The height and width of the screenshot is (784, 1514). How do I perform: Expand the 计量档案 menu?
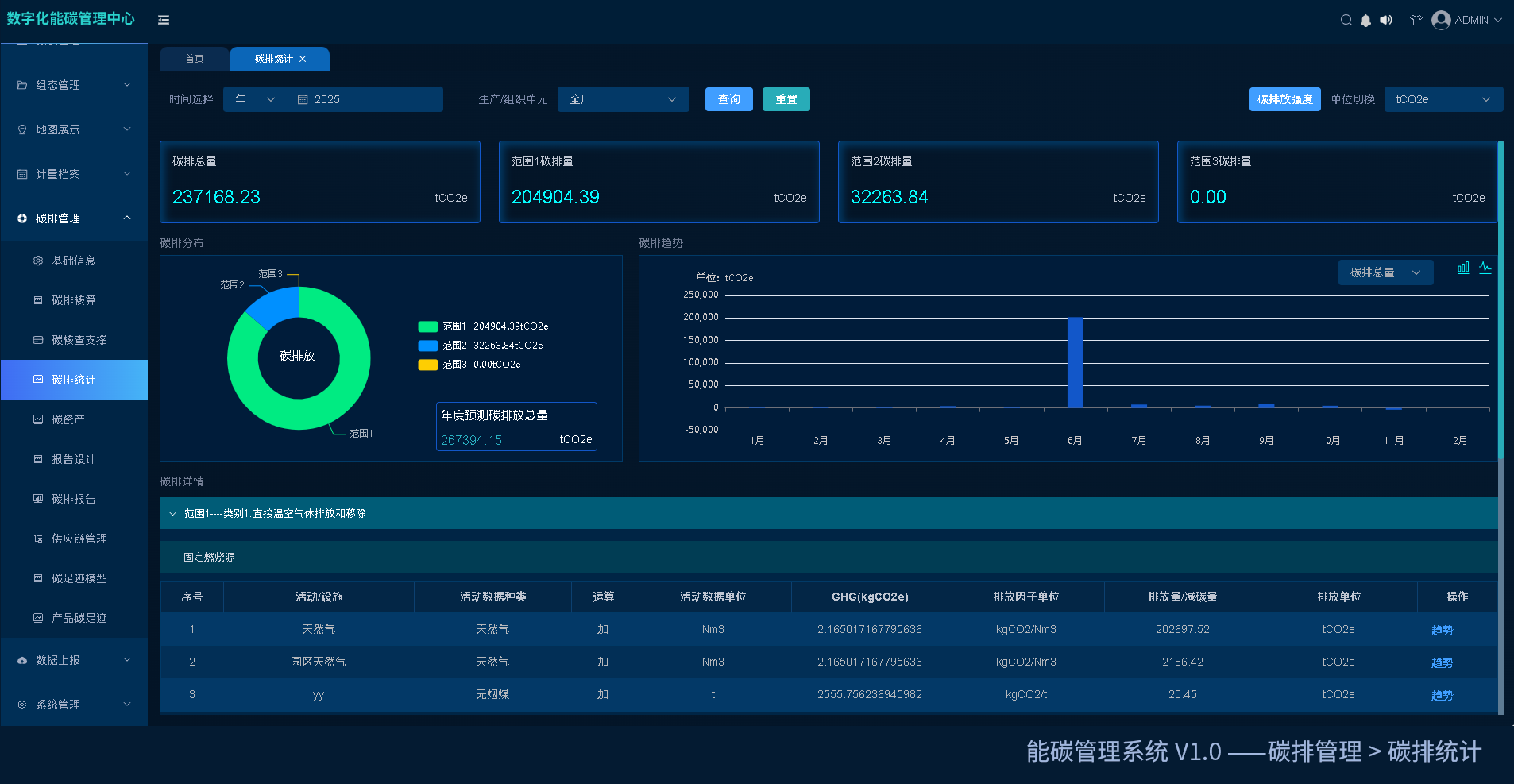point(74,174)
